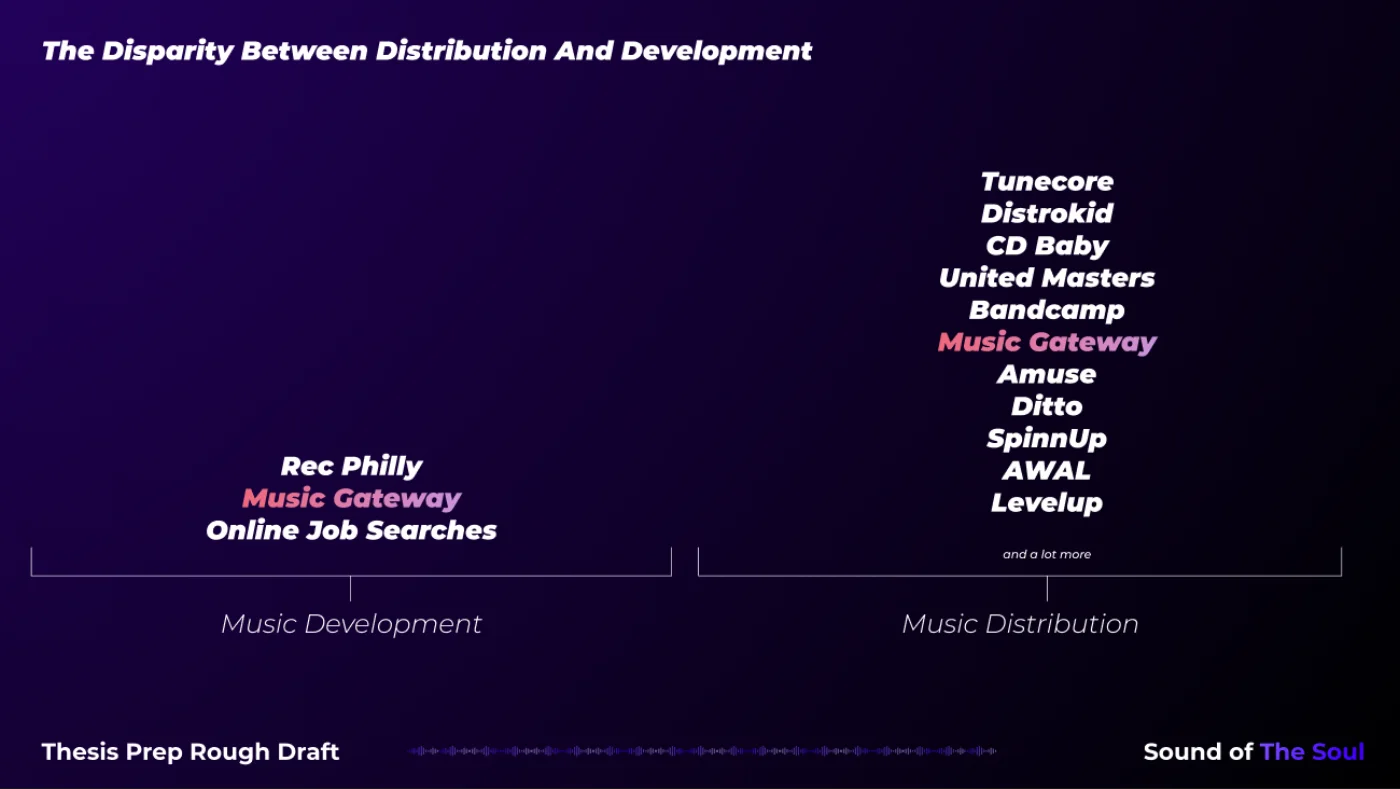Click the slide title about Distribution and Development
The height and width of the screenshot is (789, 1400).
click(427, 51)
